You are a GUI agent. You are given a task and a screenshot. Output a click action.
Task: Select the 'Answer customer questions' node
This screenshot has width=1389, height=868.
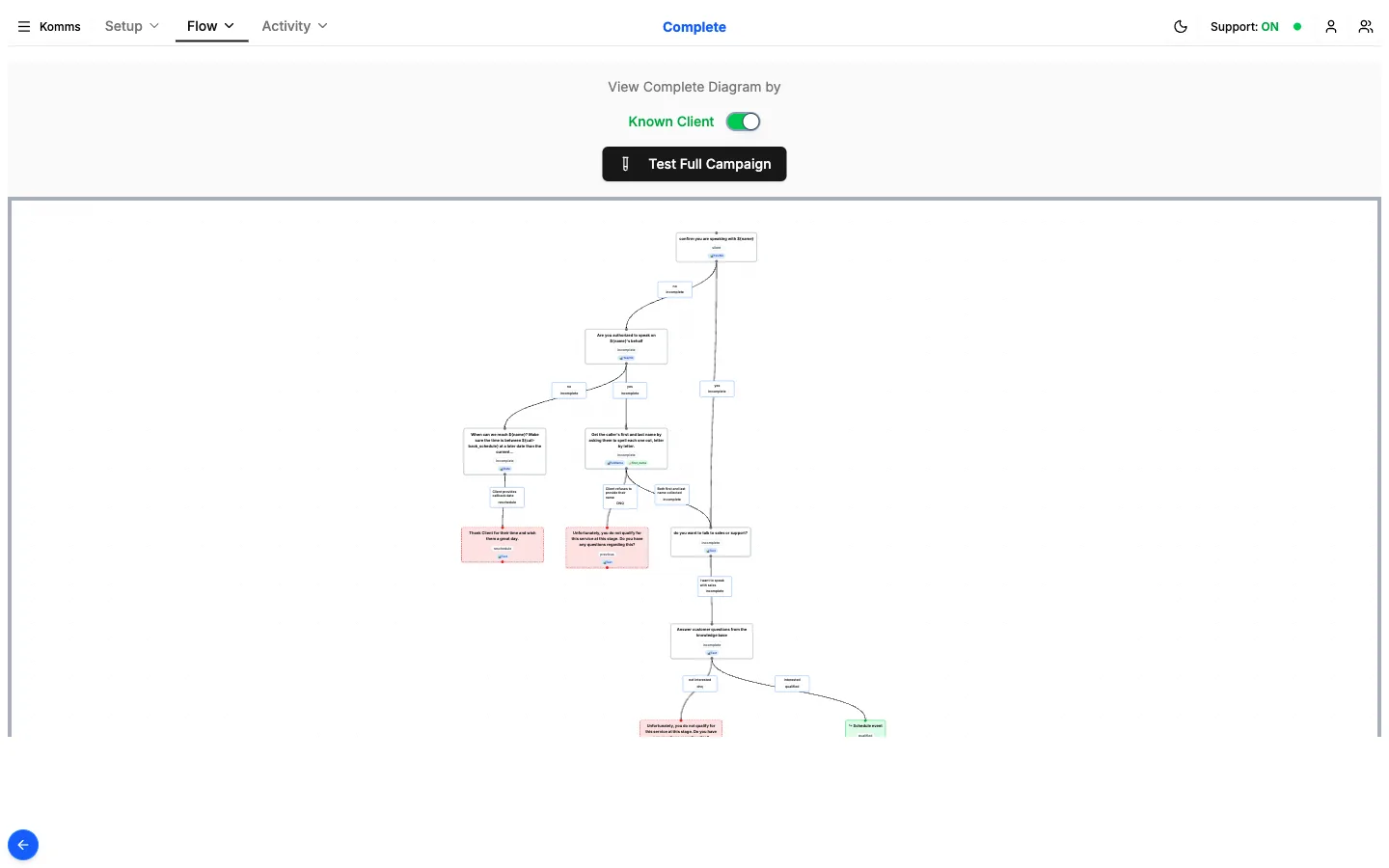(712, 641)
